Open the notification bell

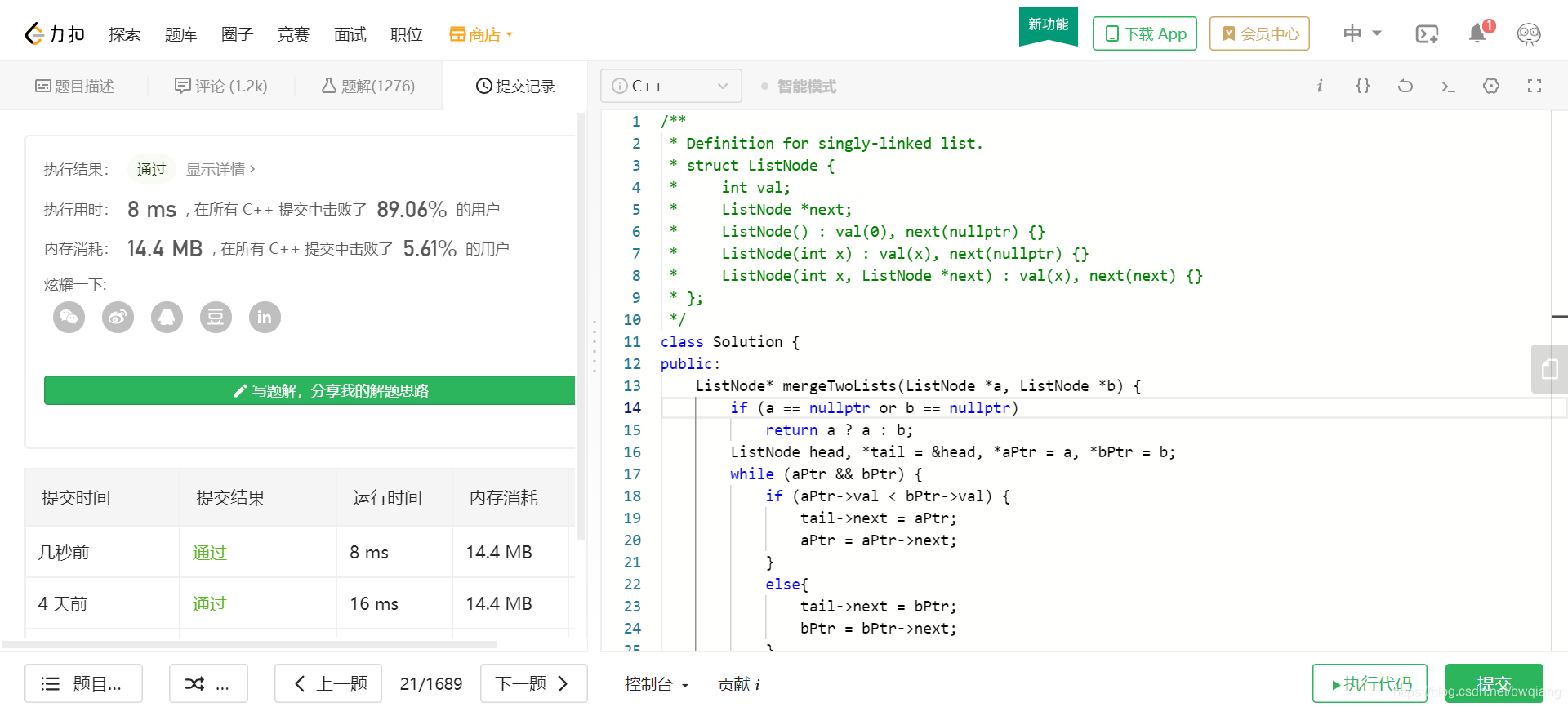[1477, 33]
